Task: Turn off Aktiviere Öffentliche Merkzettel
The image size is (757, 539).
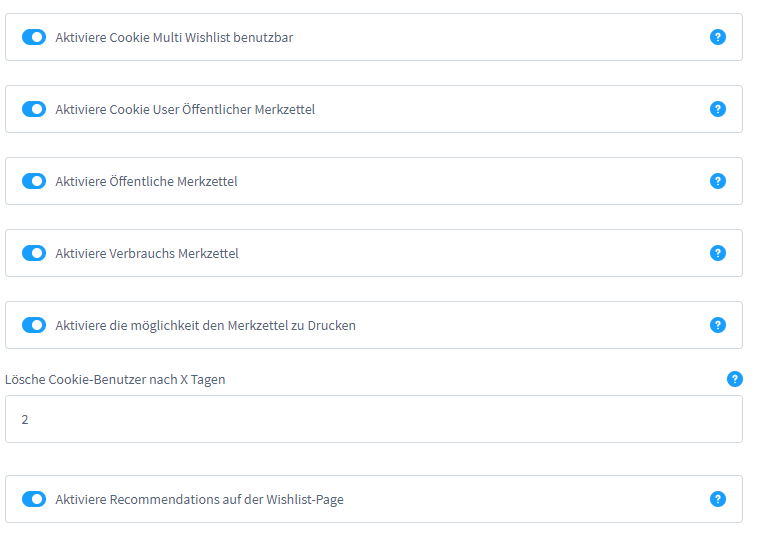Action: tap(34, 181)
